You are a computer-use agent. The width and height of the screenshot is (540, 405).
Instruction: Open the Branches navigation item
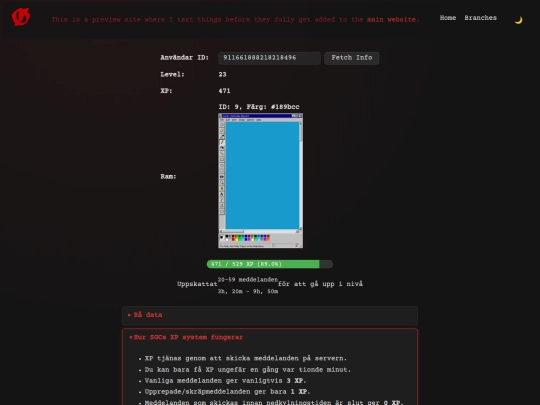click(x=480, y=18)
